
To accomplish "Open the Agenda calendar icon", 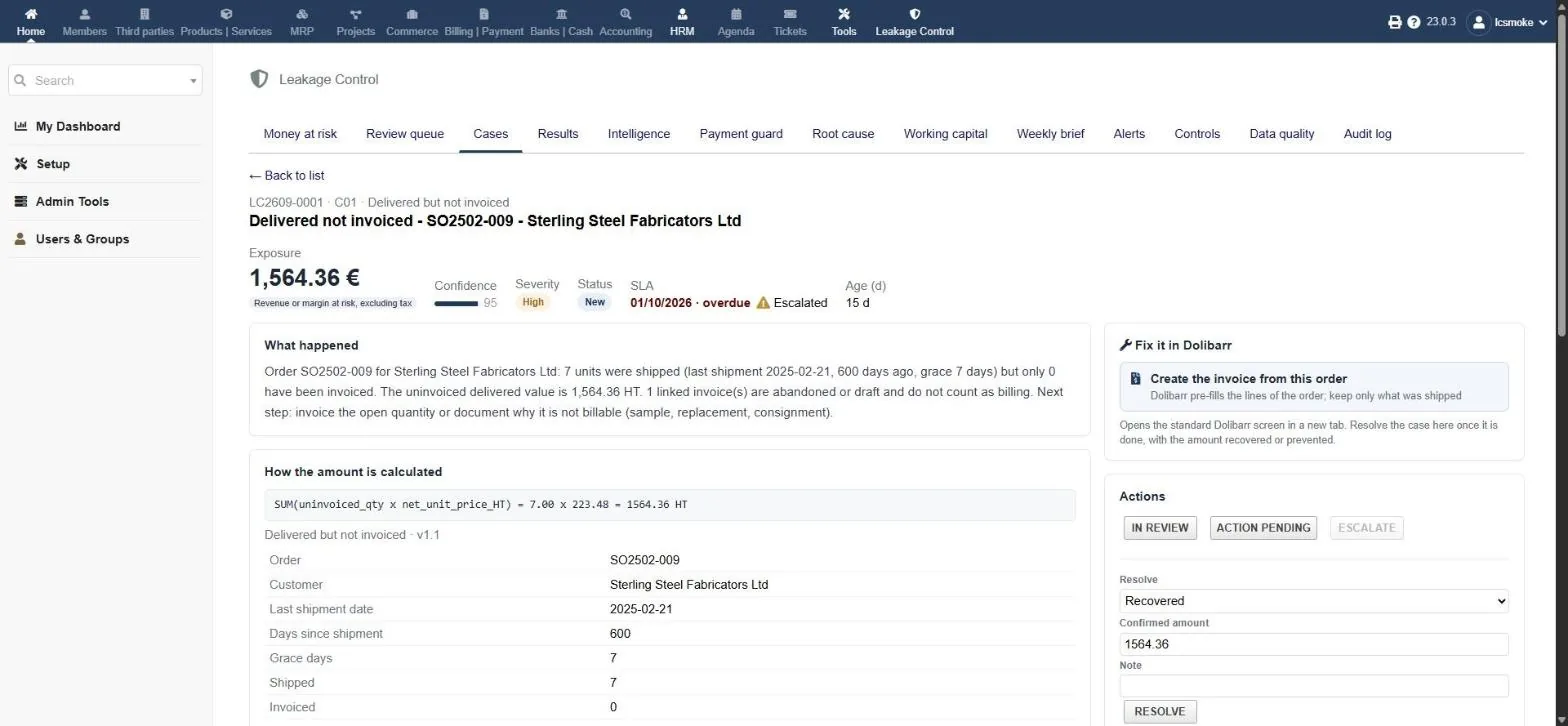I will tap(736, 14).
